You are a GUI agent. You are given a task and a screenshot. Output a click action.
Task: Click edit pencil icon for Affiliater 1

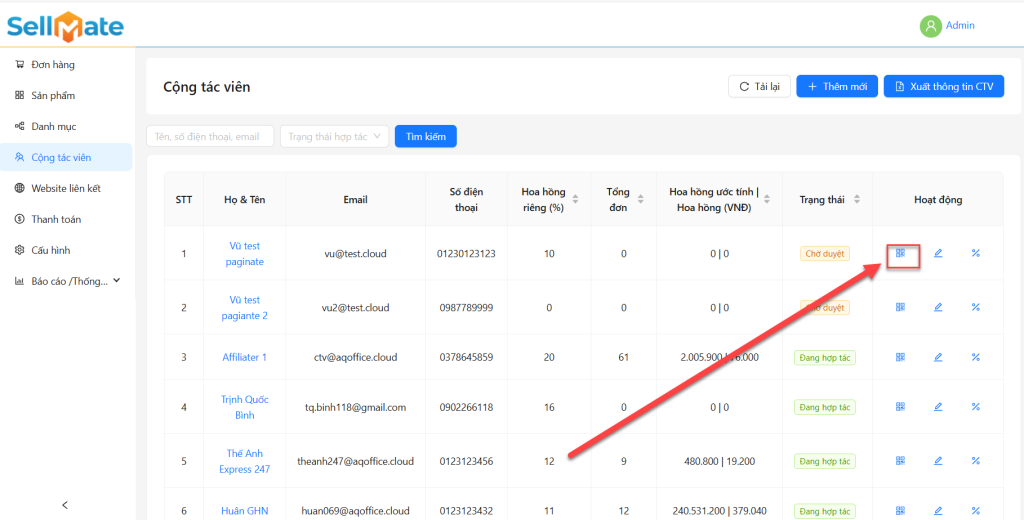click(x=938, y=357)
